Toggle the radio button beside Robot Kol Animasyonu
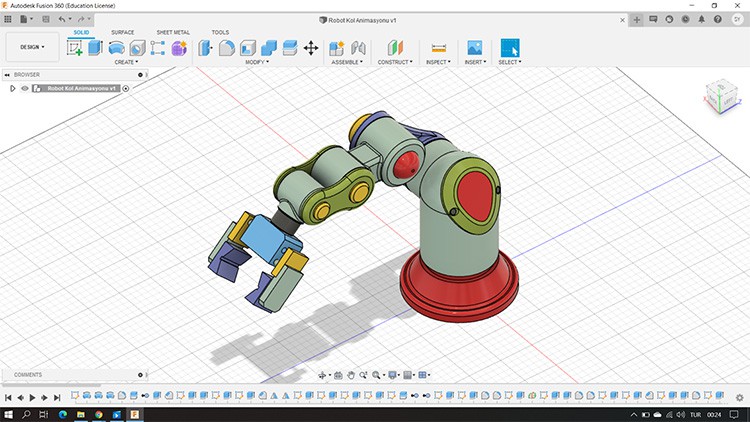This screenshot has height=422, width=750. point(126,89)
